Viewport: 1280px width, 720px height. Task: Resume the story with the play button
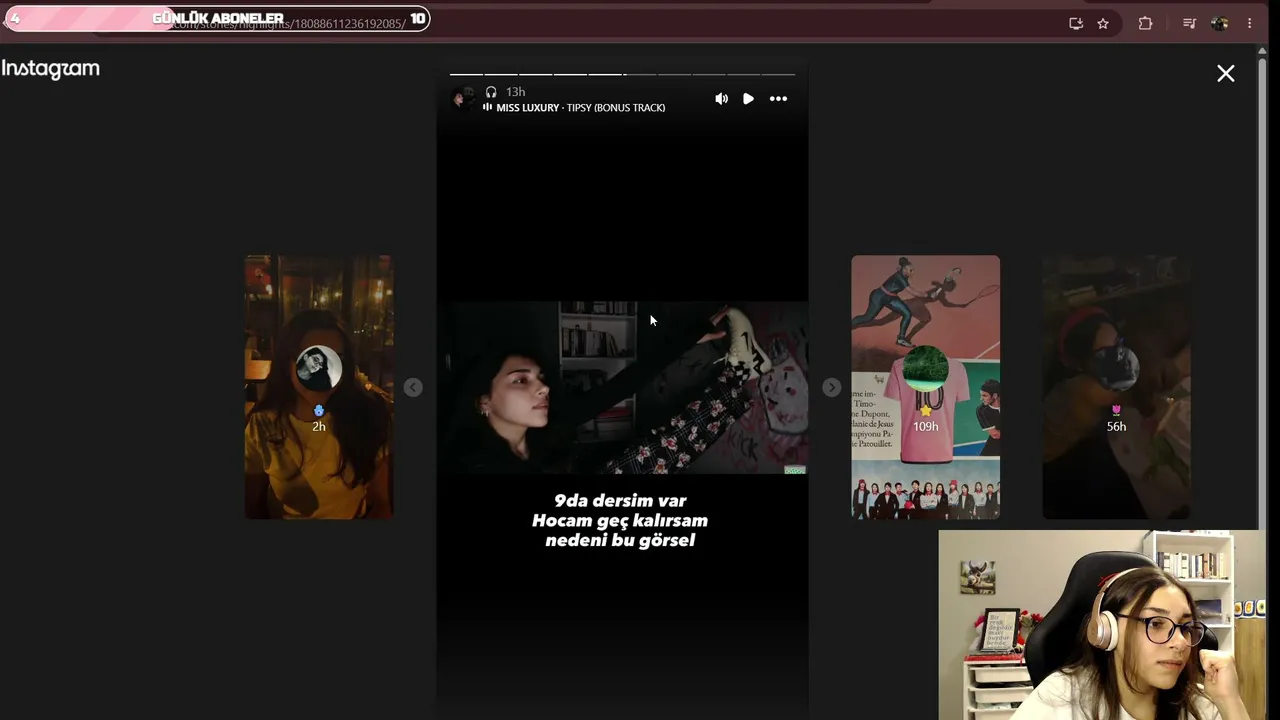748,98
